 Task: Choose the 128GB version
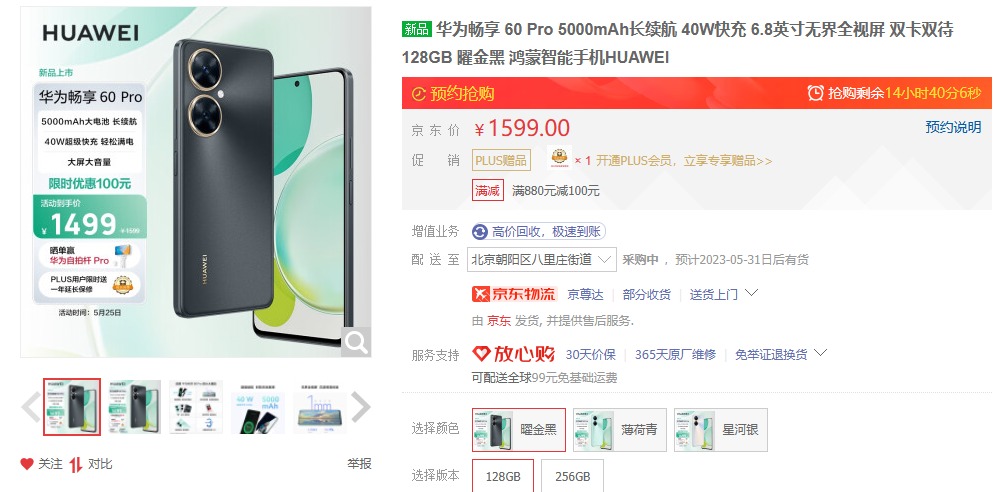pos(503,476)
